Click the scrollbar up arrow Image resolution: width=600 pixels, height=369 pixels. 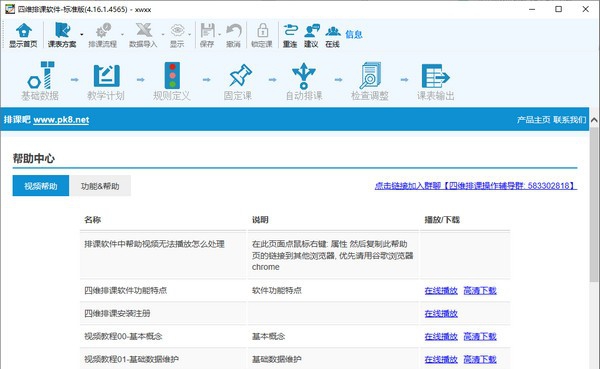point(594,120)
